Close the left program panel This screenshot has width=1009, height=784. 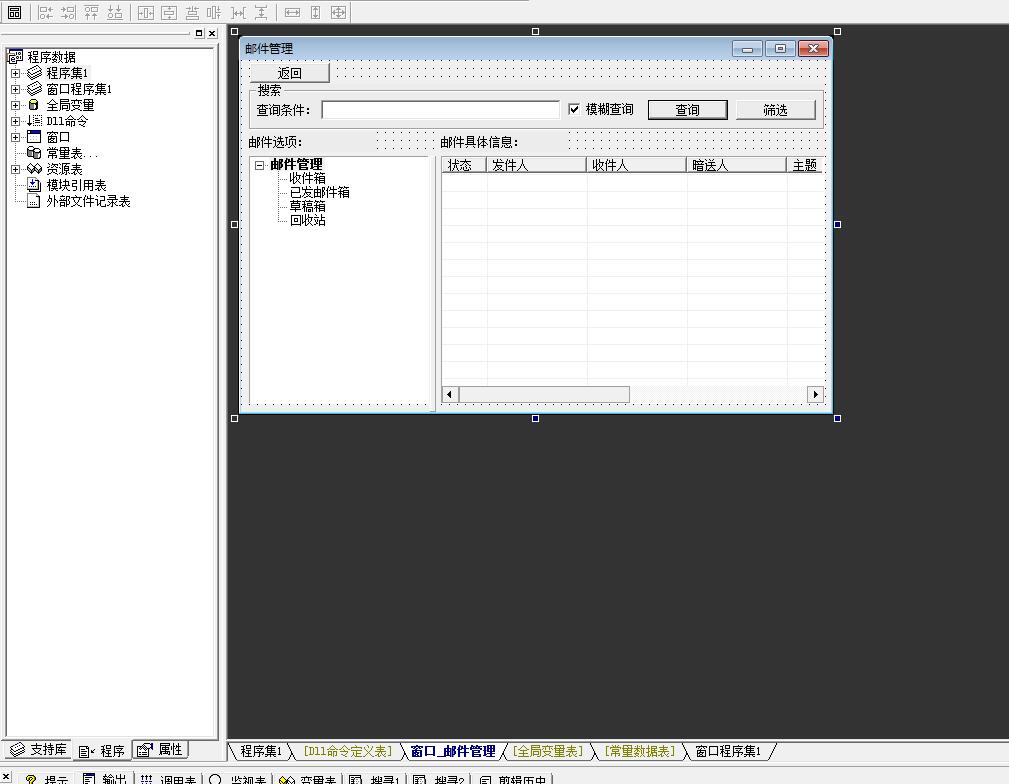tap(212, 33)
